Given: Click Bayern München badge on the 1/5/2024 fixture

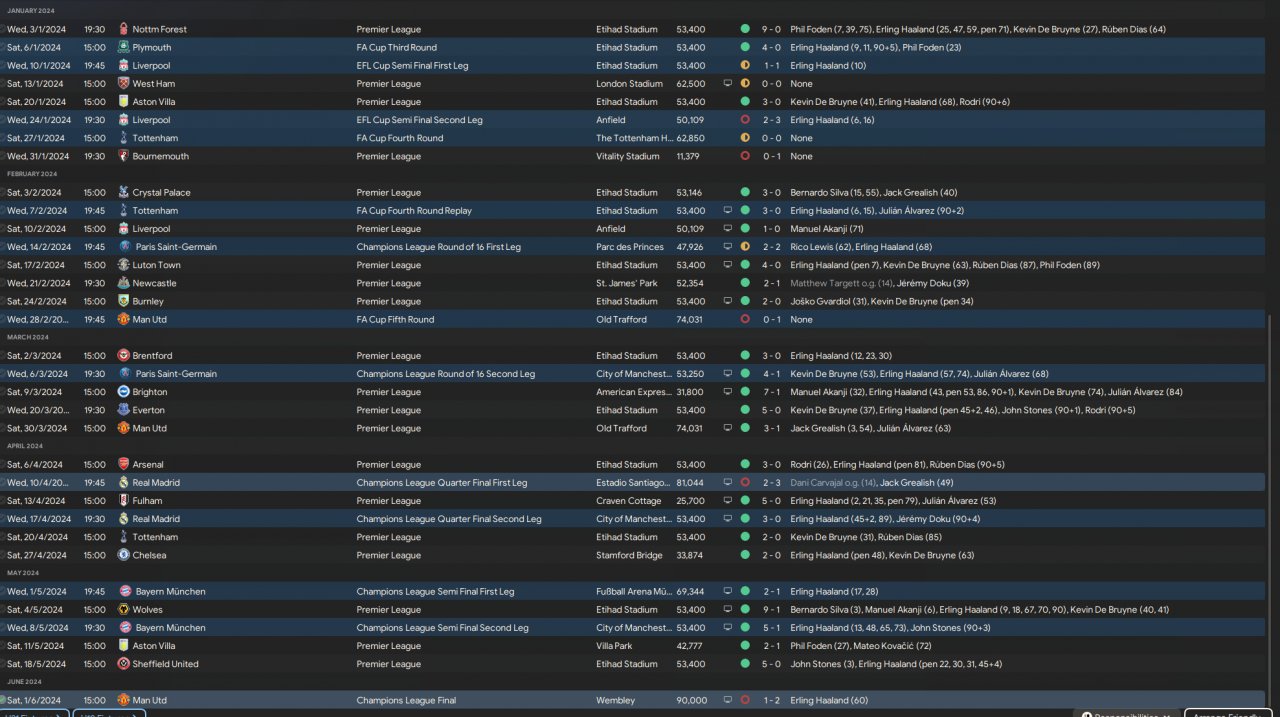Looking at the screenshot, I should [124, 592].
